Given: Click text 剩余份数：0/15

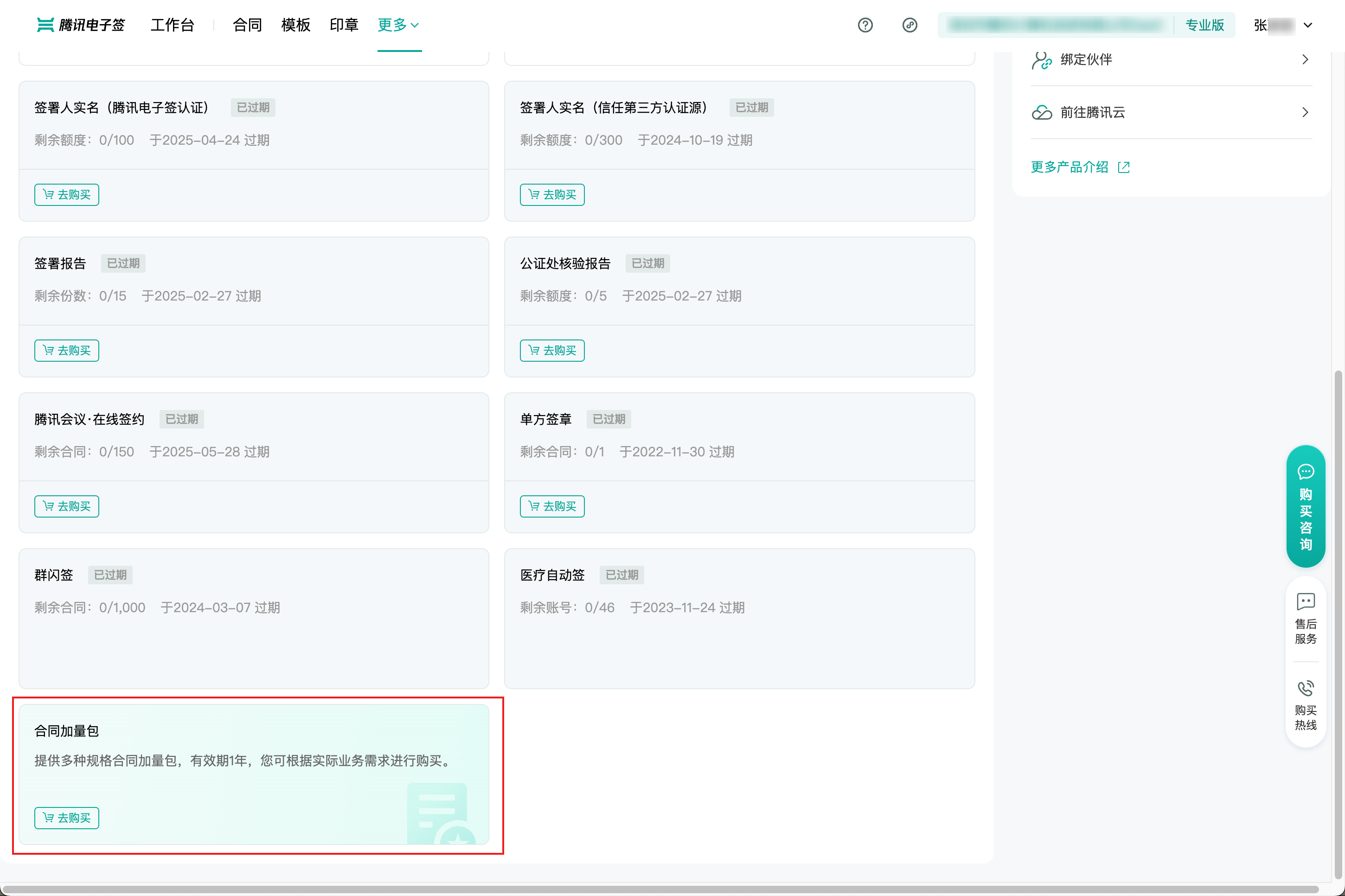Looking at the screenshot, I should click(81, 296).
